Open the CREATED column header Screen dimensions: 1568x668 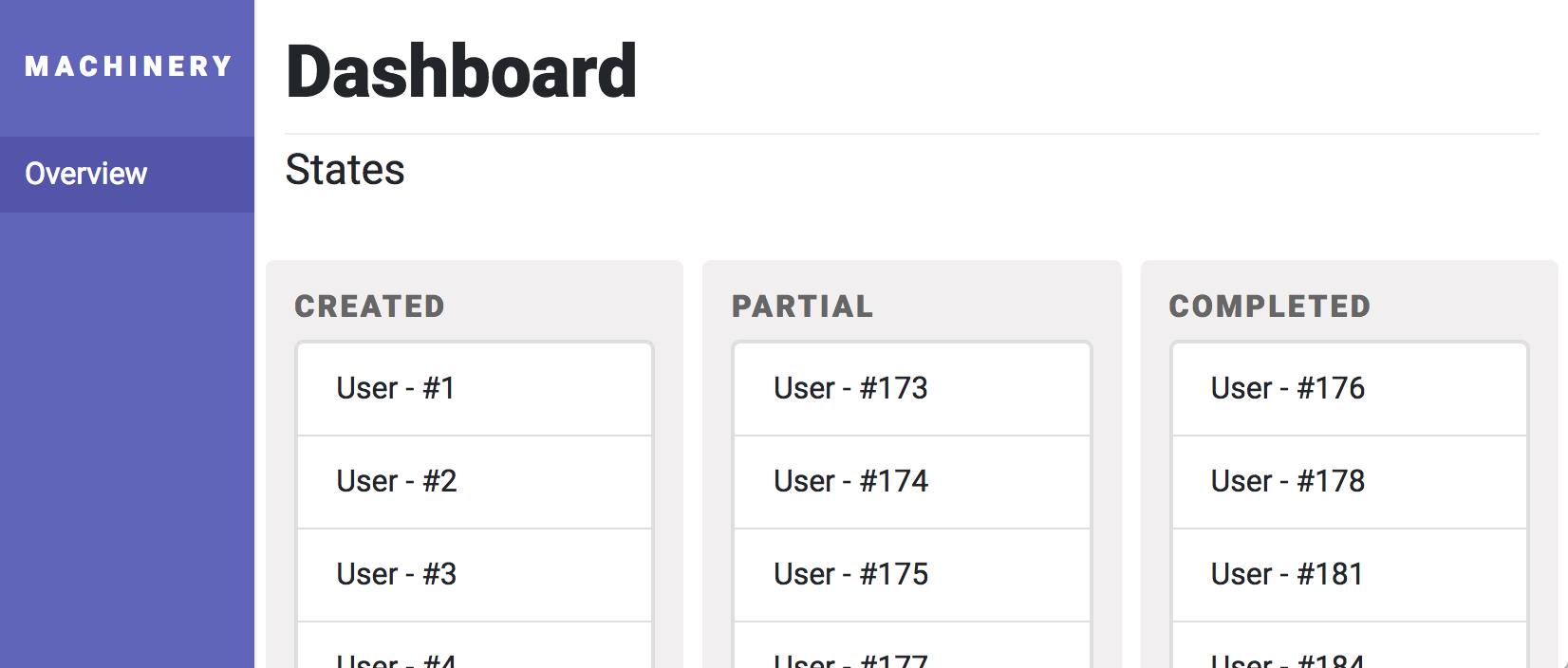[x=370, y=306]
